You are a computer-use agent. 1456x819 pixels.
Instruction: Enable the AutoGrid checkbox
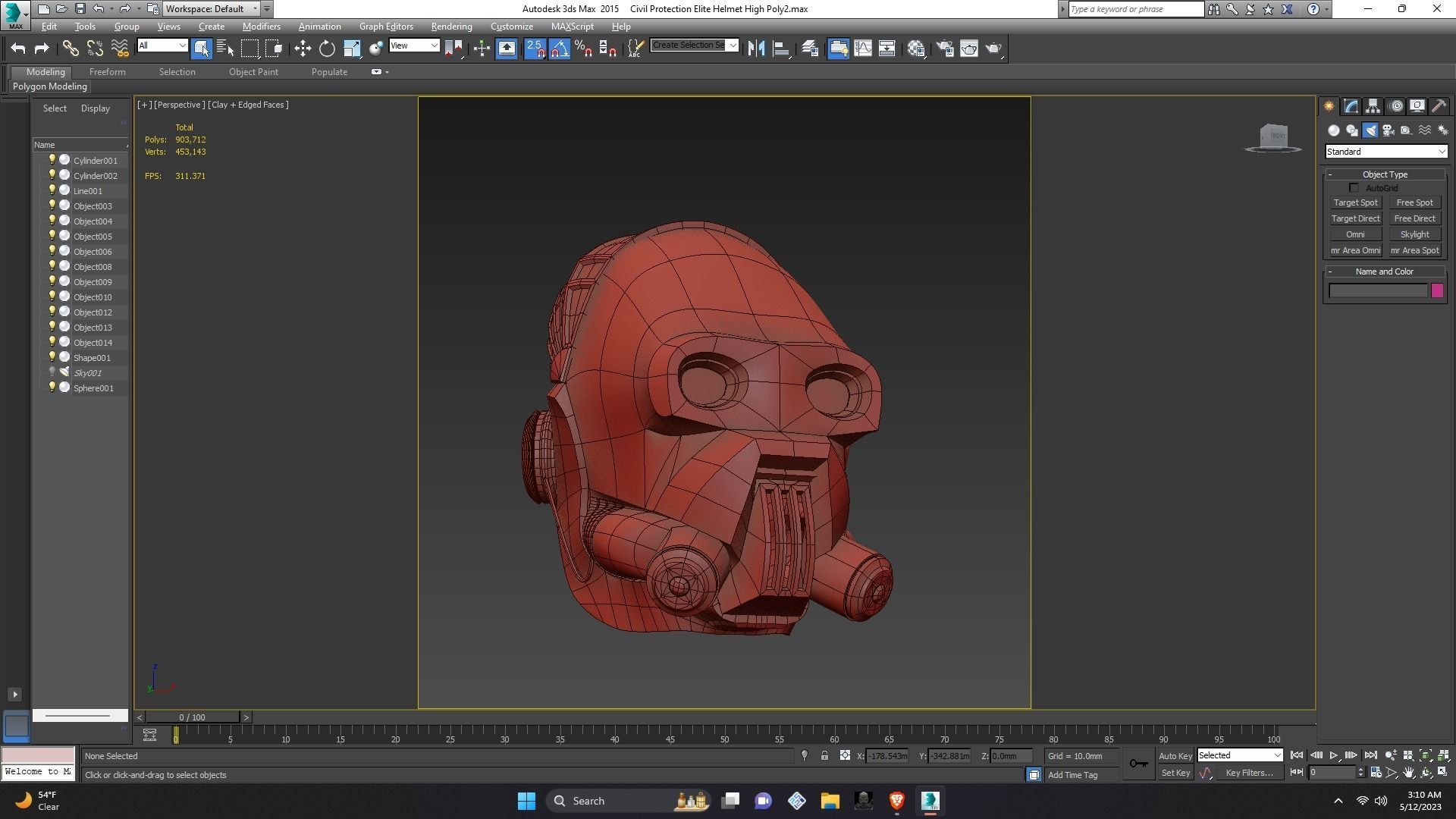(x=1354, y=187)
